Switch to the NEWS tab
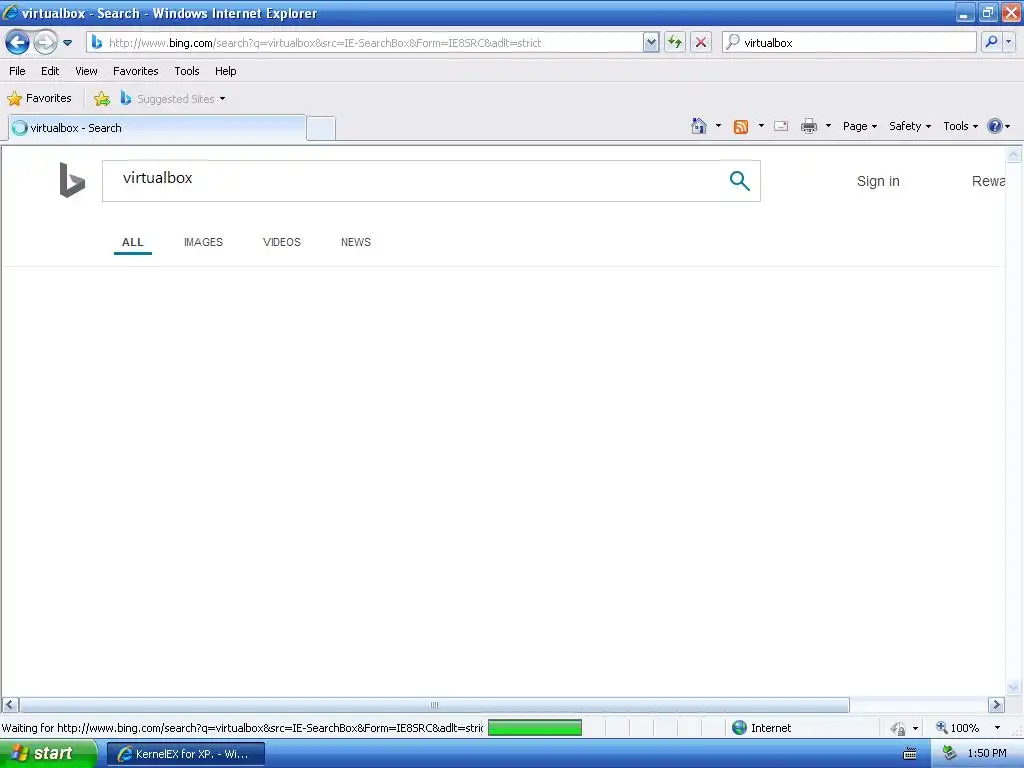1024x768 pixels. coord(355,242)
